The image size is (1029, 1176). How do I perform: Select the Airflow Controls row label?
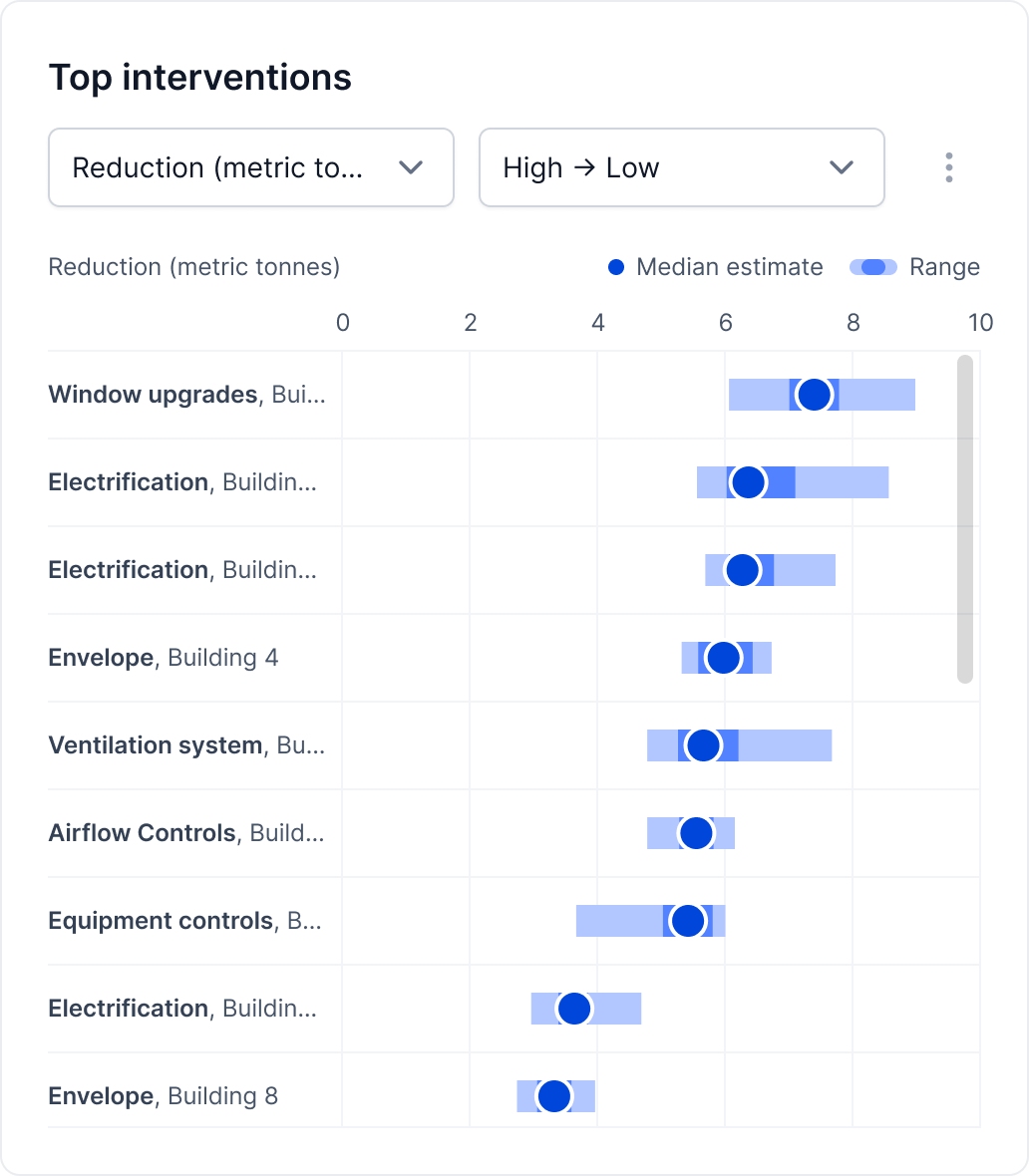(x=186, y=833)
